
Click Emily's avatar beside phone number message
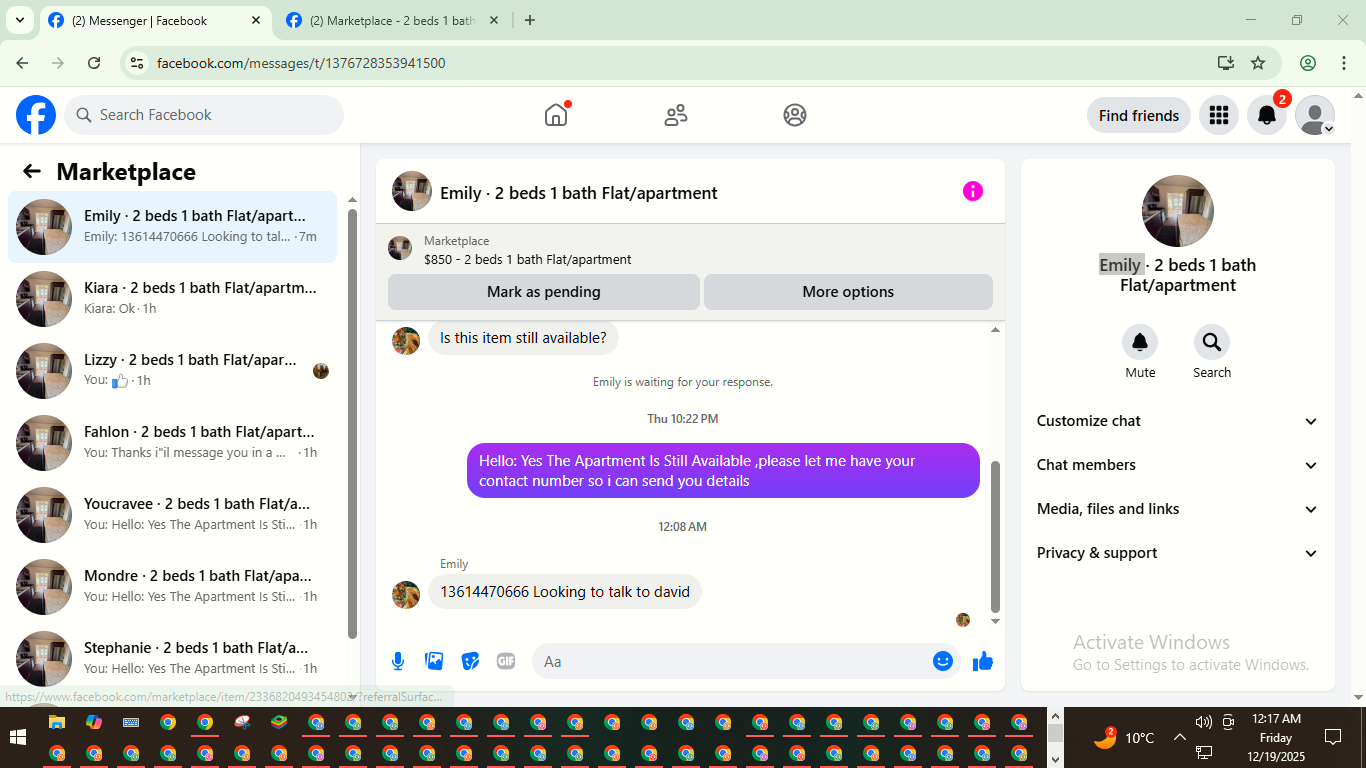406,595
